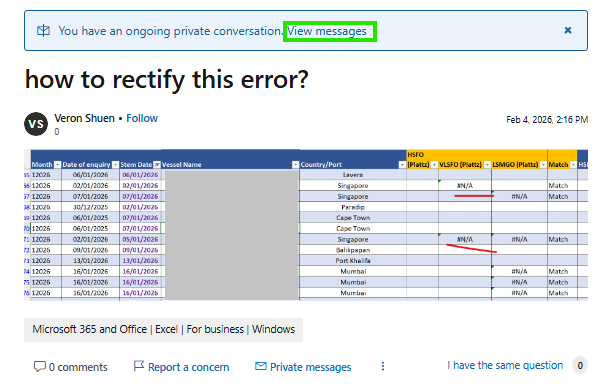Open View messages link in banner
598x389 pixels.
327,31
